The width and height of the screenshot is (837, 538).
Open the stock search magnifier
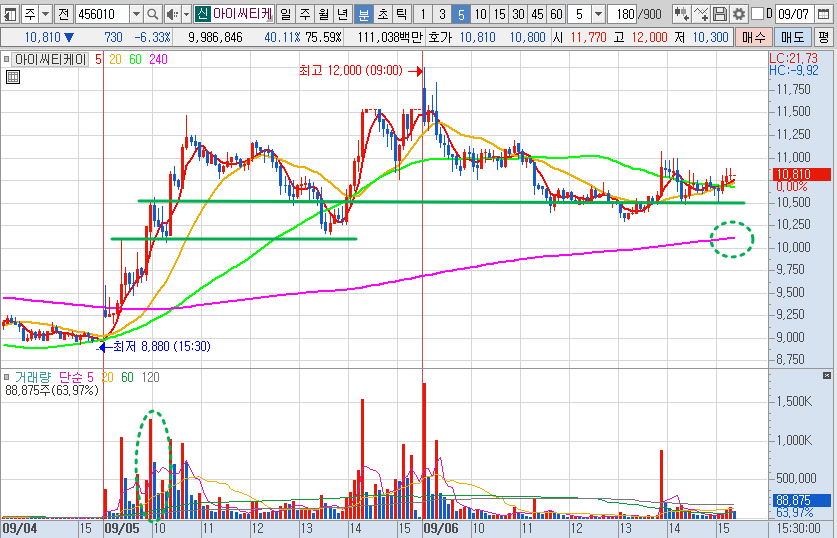[153, 14]
